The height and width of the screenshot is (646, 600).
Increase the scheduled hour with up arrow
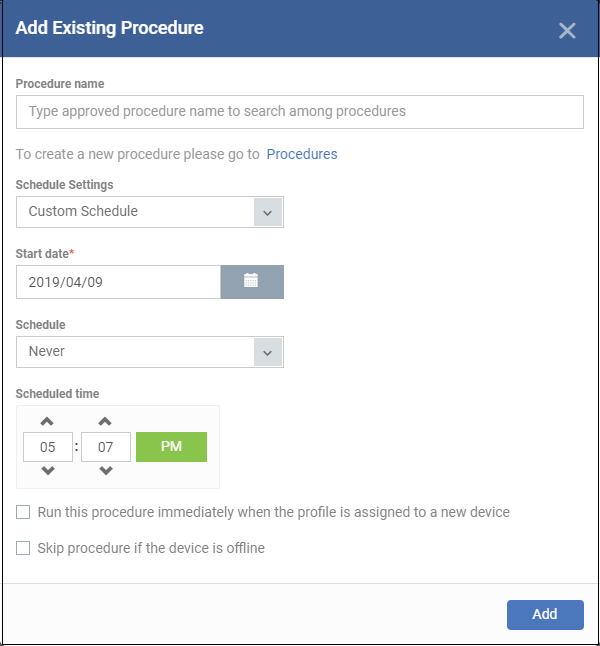point(47,421)
